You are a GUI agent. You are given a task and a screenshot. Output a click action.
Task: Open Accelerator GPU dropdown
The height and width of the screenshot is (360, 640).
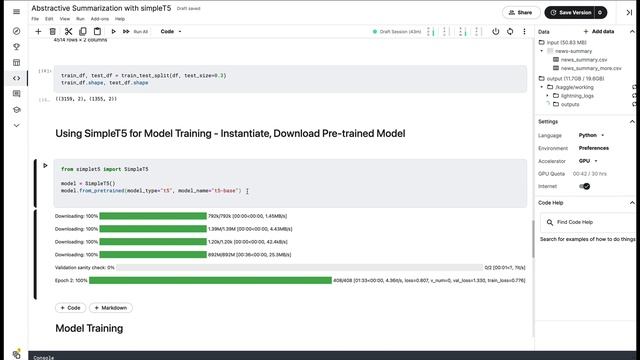[x=588, y=161]
